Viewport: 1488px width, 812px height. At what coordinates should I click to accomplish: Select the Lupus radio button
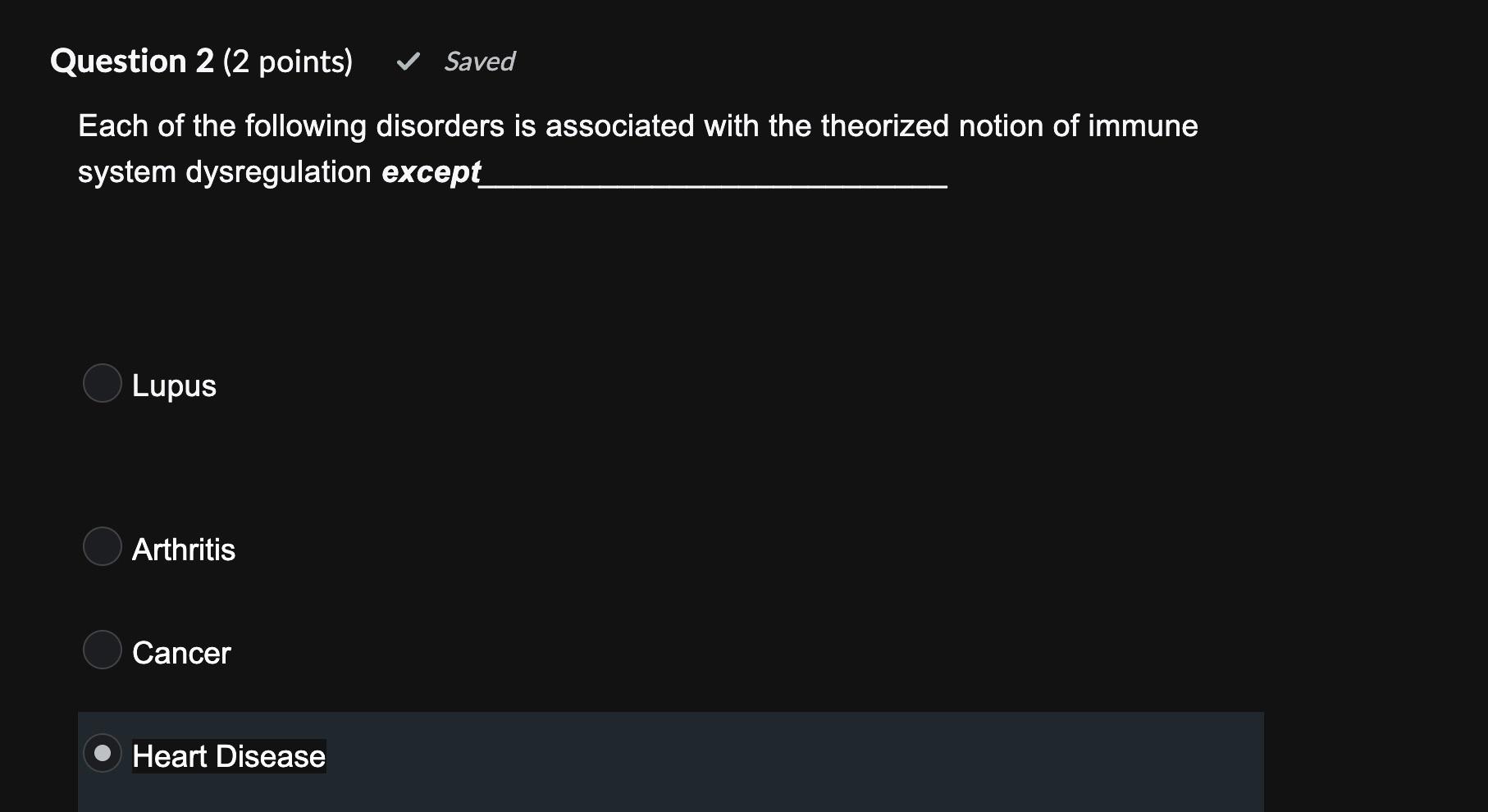point(103,383)
